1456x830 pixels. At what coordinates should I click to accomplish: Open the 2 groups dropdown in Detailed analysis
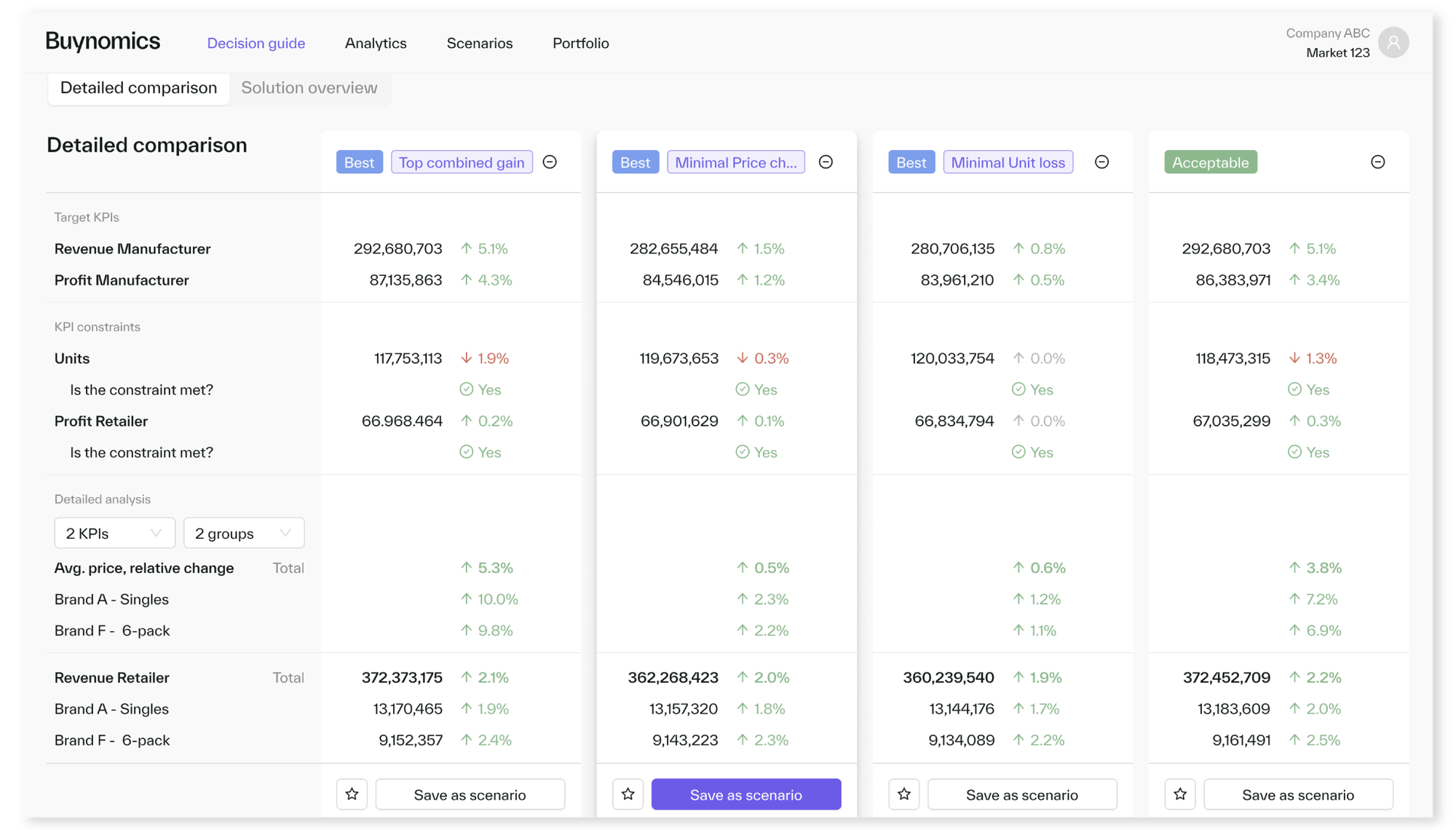244,533
